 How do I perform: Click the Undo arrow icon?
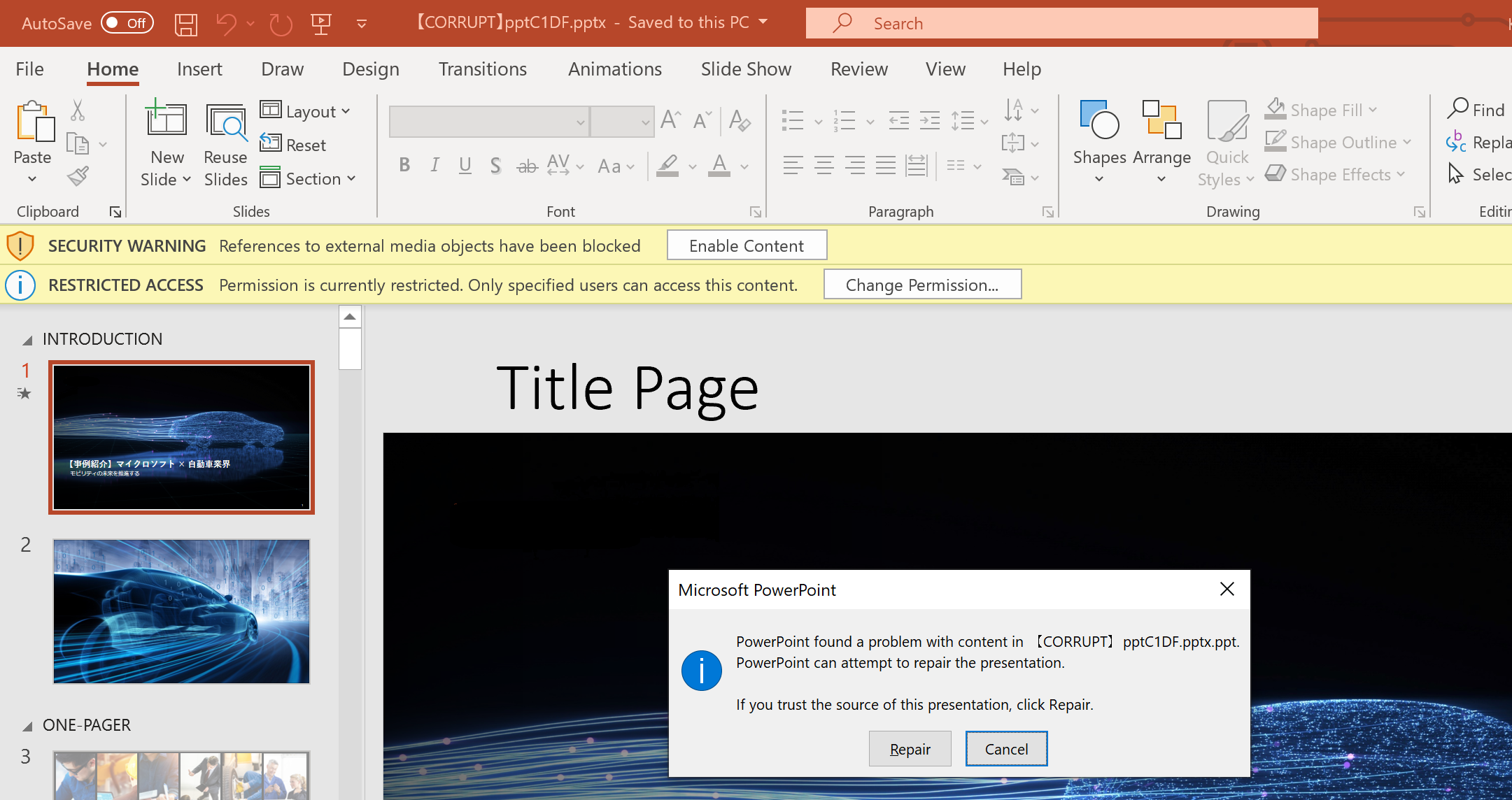226,24
